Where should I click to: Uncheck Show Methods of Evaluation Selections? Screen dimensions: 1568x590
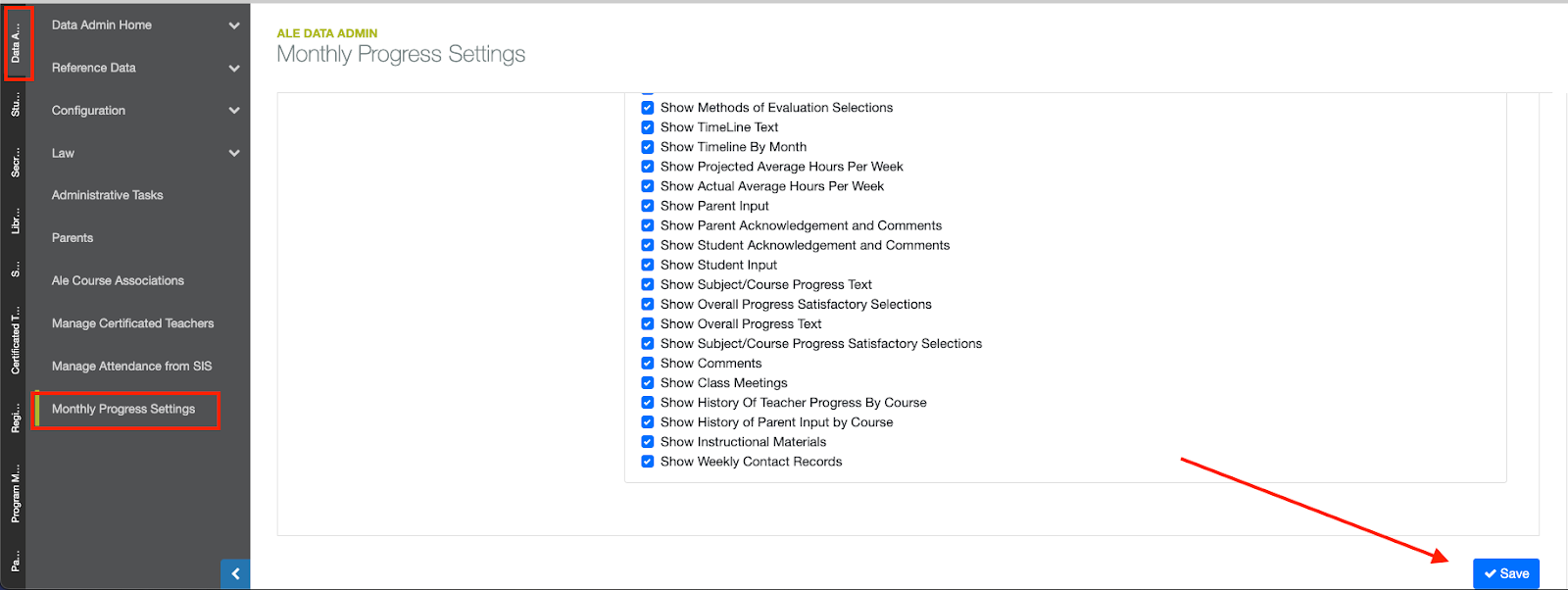tap(648, 108)
